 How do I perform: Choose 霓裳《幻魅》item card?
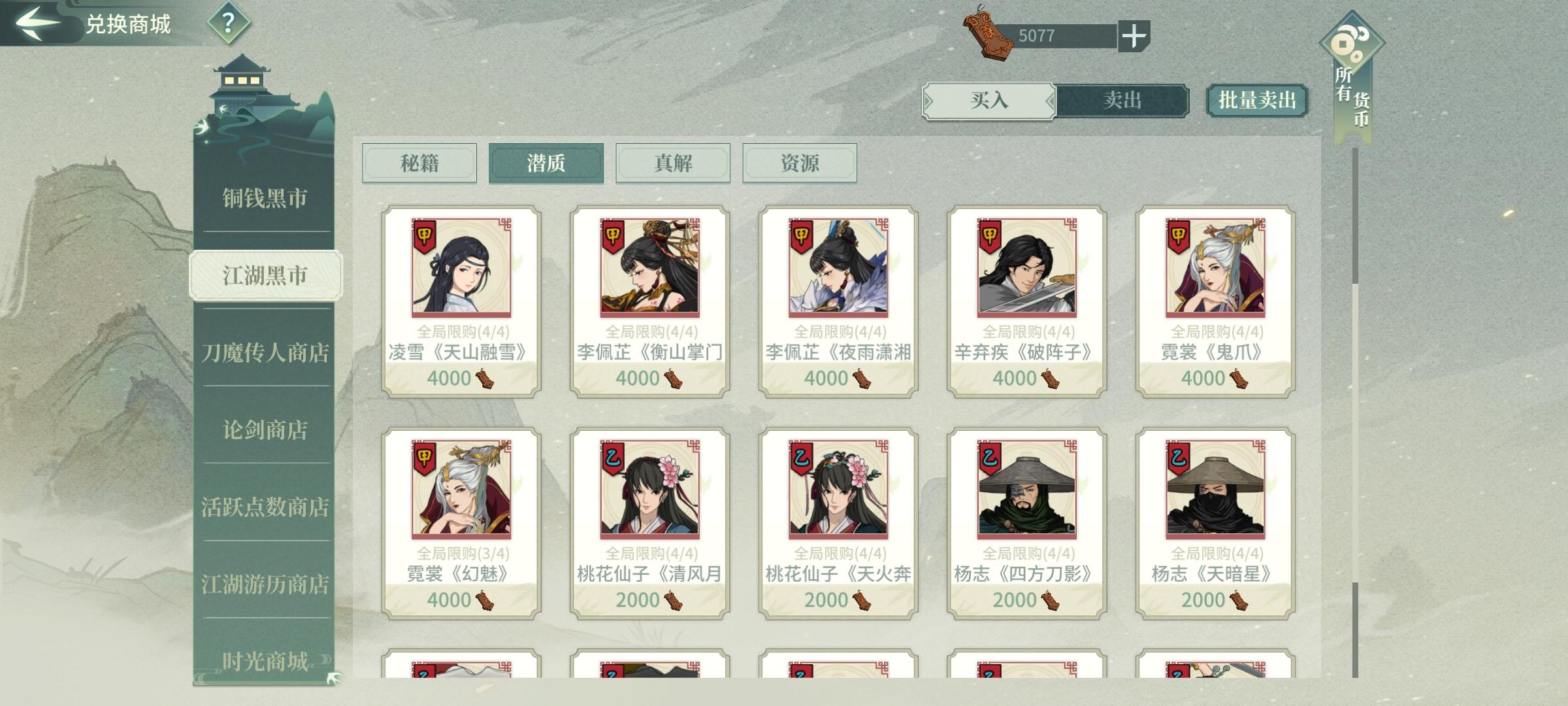coord(461,524)
